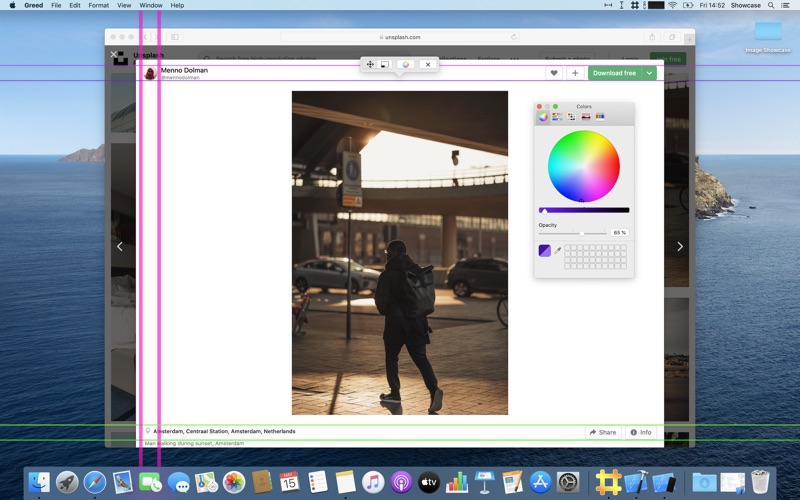Screen dimensions: 800x500
Task: Open the Greed app menu
Action: click(x=34, y=5)
